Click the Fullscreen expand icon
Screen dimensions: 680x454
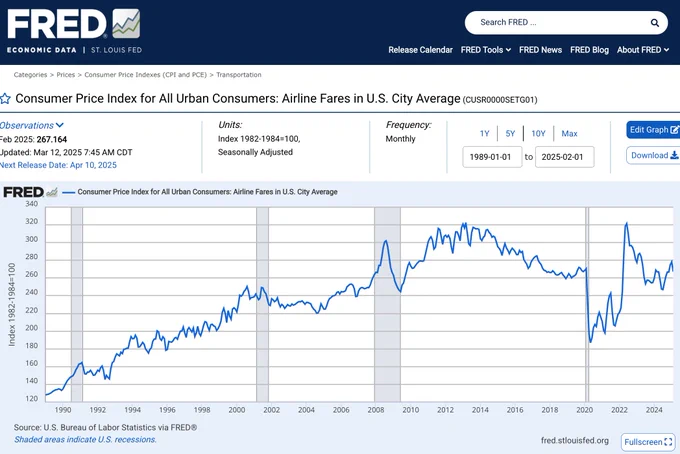(x=668, y=442)
